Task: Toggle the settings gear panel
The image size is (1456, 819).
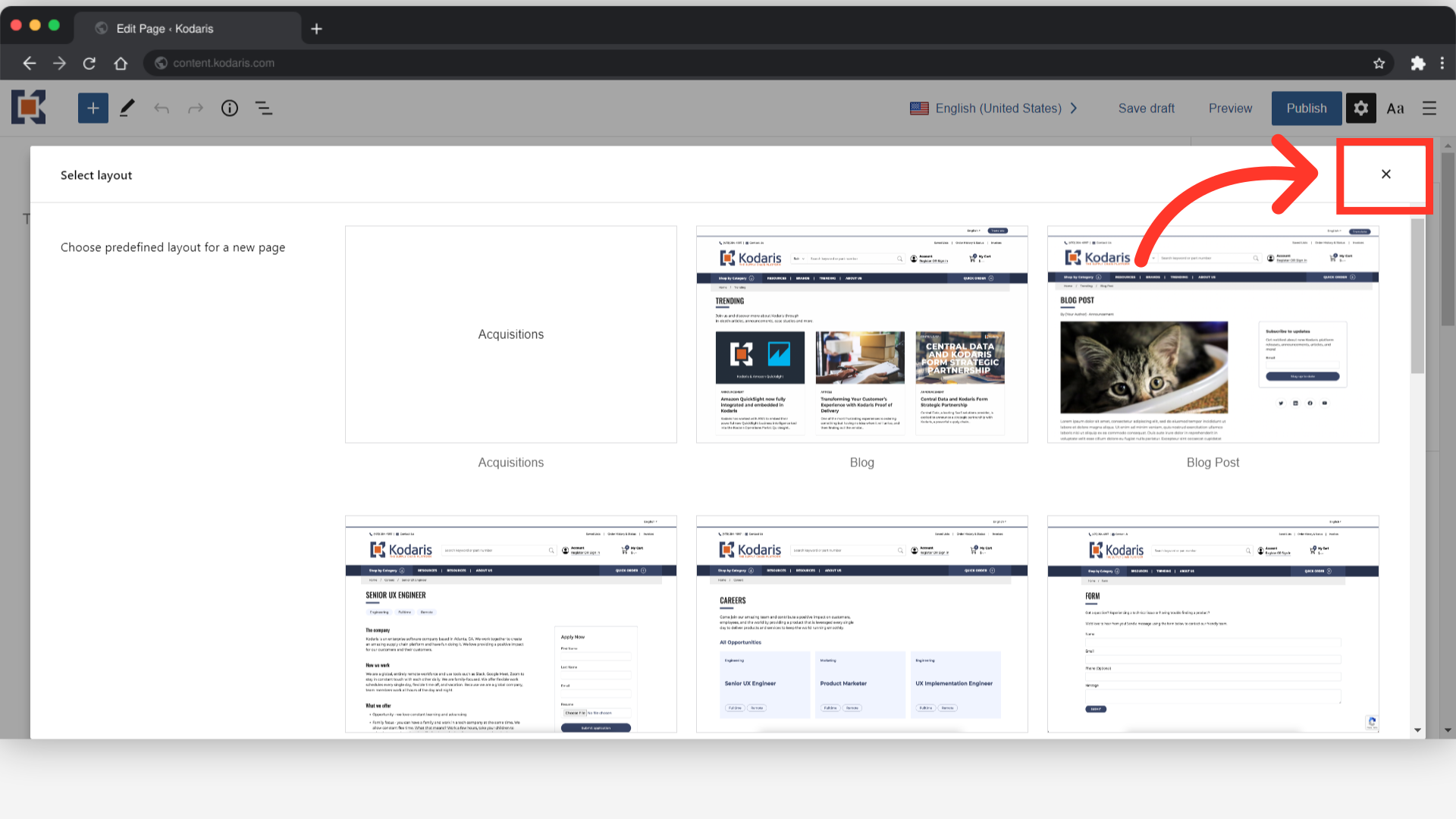Action: [1361, 108]
